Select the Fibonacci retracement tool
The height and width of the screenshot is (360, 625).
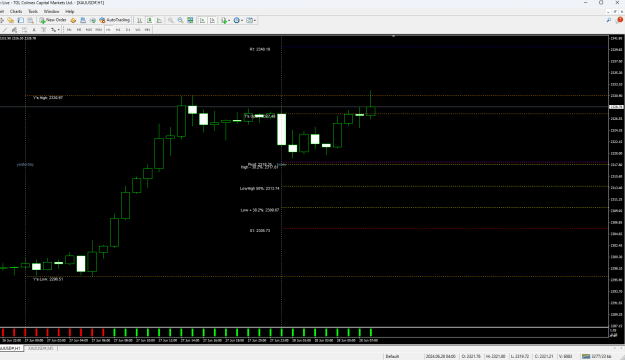24,30
